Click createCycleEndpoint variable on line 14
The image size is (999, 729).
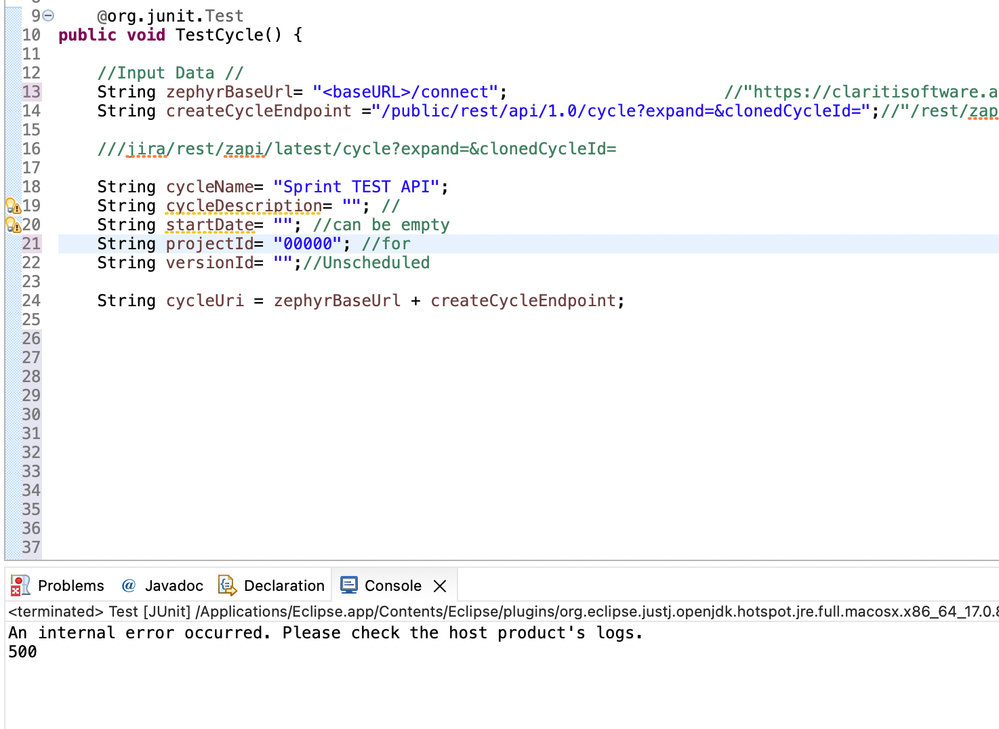259,111
